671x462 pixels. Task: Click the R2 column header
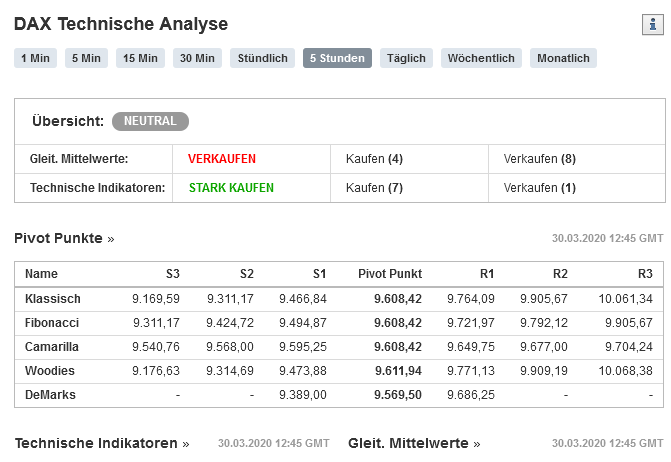[560, 274]
